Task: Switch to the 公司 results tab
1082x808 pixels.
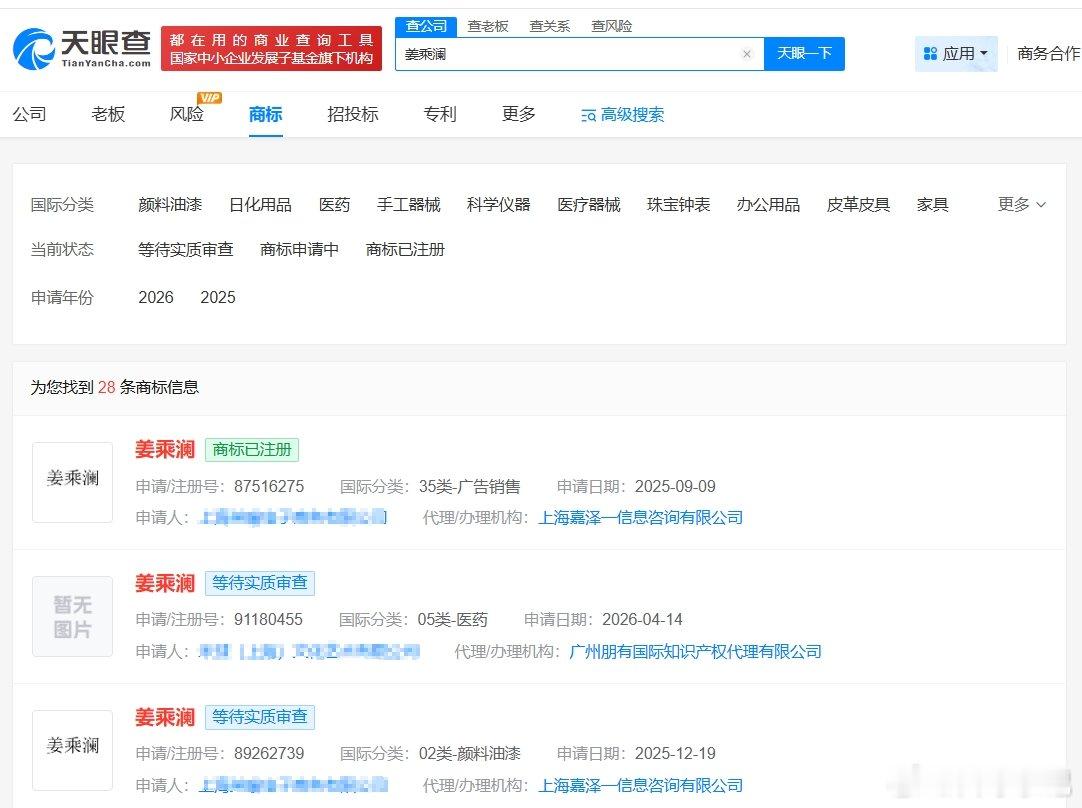Action: (30, 114)
